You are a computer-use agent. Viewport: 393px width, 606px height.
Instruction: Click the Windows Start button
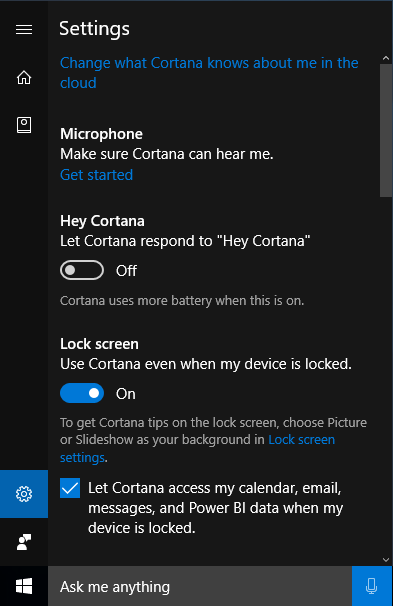[x=24, y=586]
